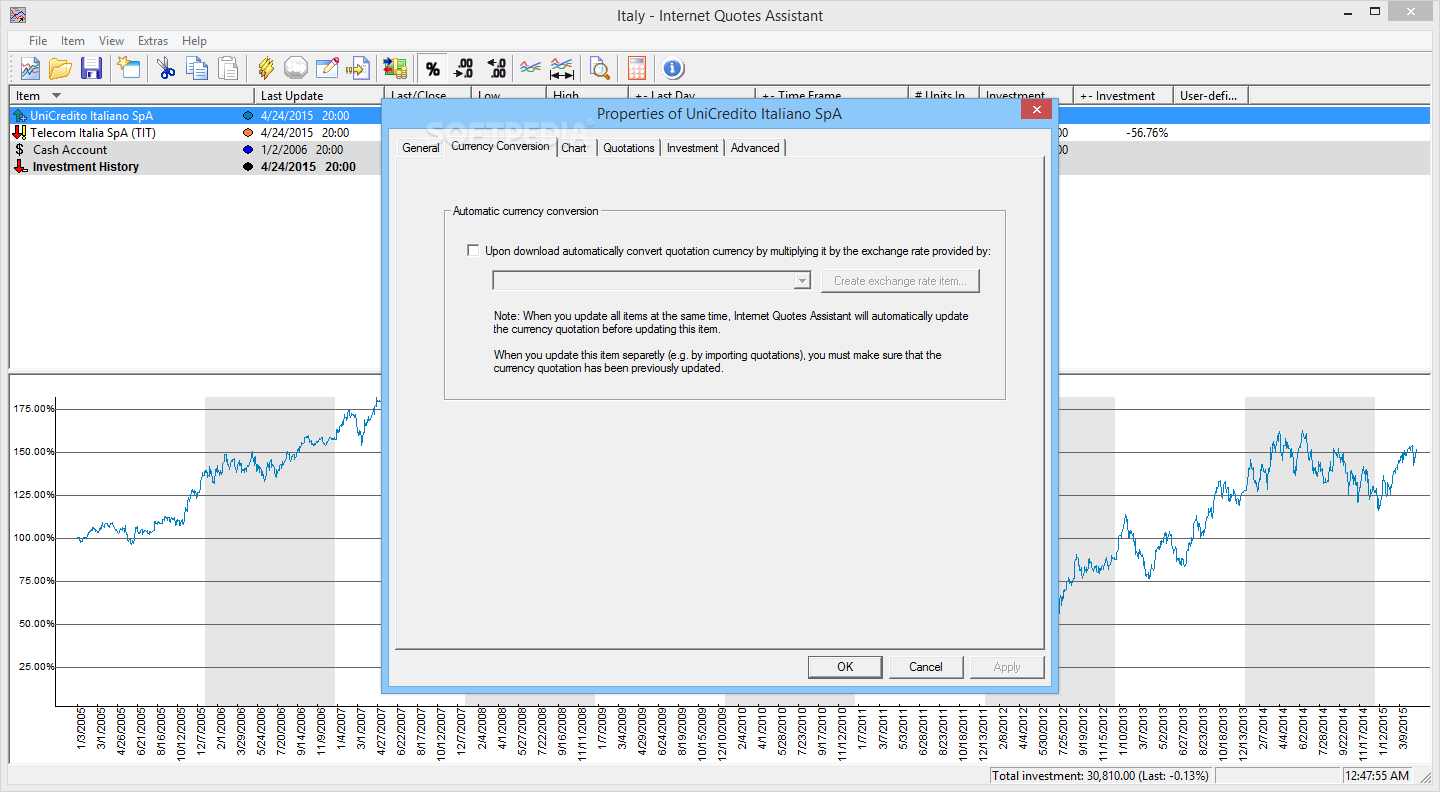Switch to the General tab

coord(420,148)
